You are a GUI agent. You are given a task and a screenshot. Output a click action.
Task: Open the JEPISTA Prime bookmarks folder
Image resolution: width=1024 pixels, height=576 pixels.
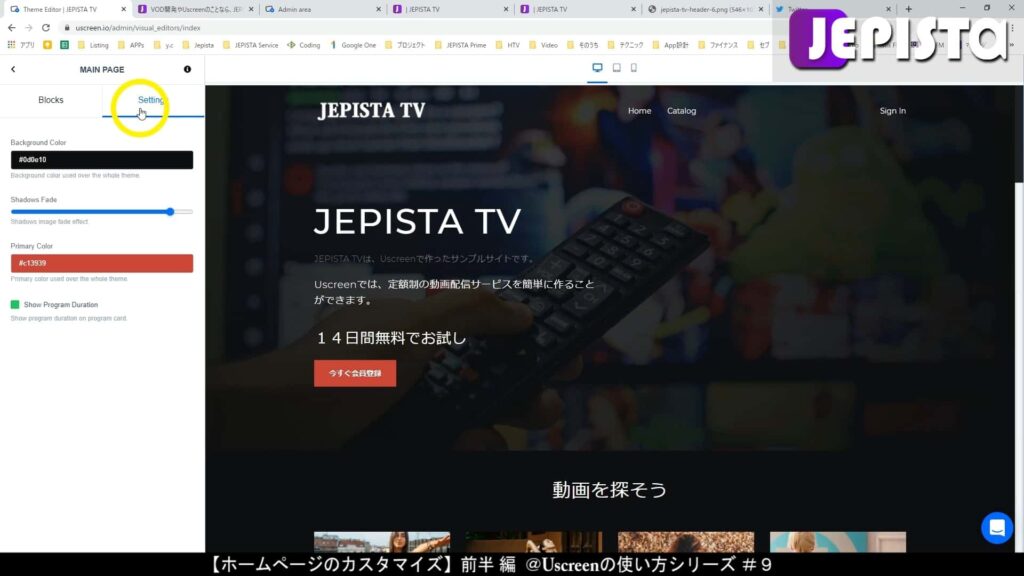[461, 45]
